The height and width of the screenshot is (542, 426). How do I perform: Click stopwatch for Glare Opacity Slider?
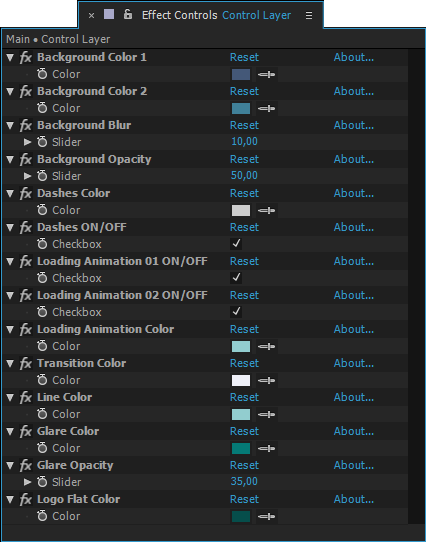(42, 482)
